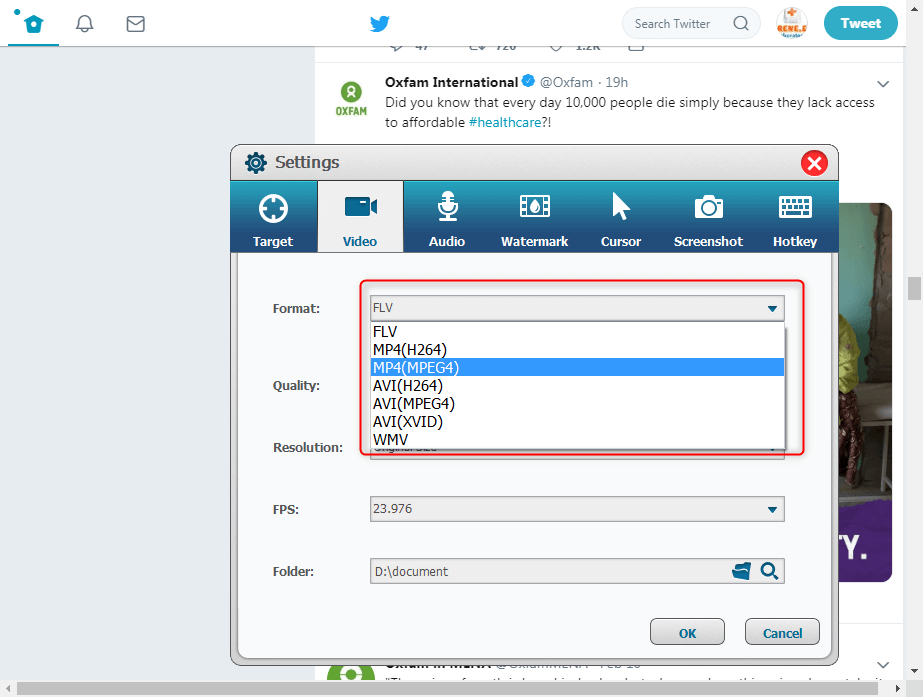923x697 pixels.
Task: Expand the Format dropdown arrow
Action: tap(772, 309)
